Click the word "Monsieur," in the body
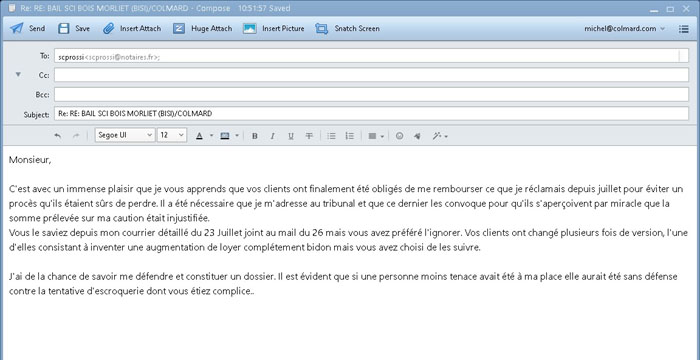700x360 pixels. click(30, 160)
